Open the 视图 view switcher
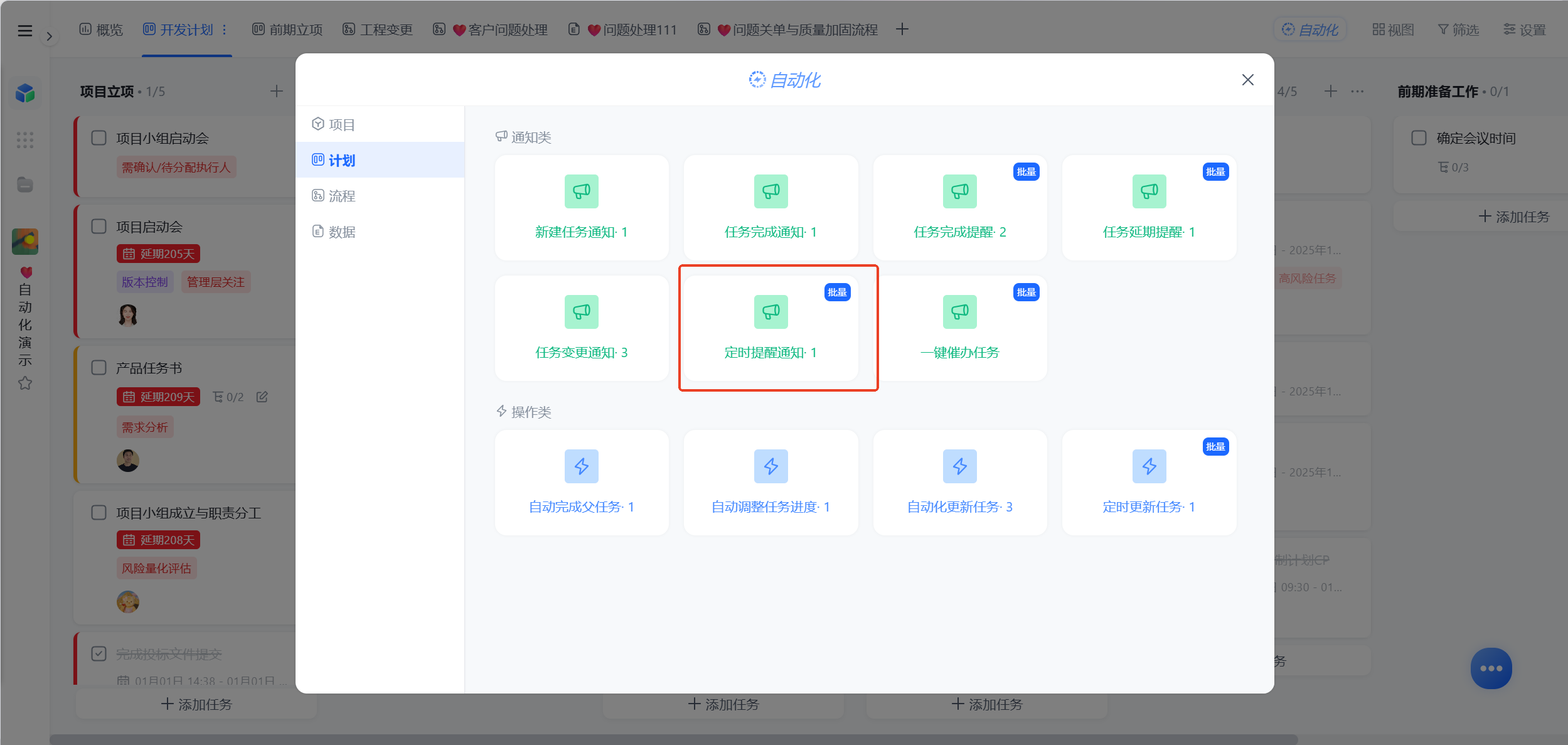The height and width of the screenshot is (745, 1568). 1394,29
